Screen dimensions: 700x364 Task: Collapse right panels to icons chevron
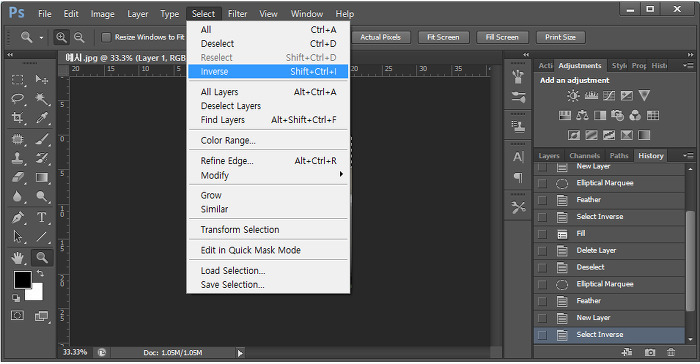(690, 54)
